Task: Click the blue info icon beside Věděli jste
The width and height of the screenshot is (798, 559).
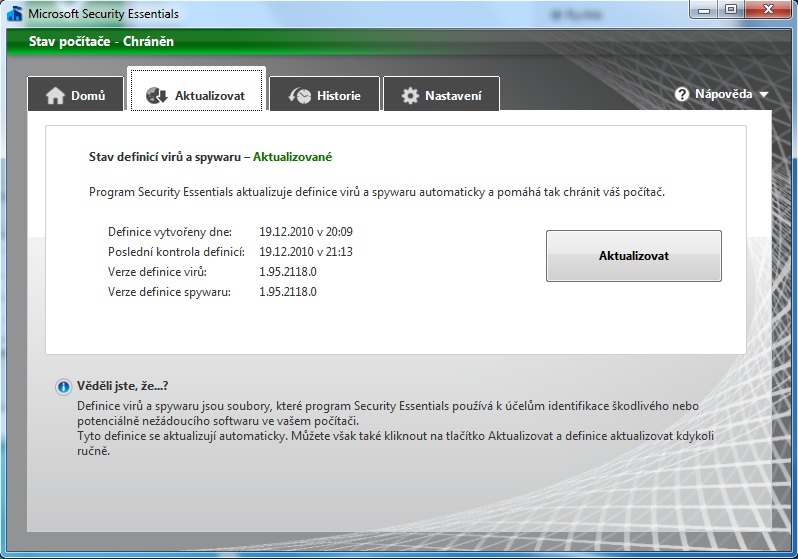Action: click(63, 387)
